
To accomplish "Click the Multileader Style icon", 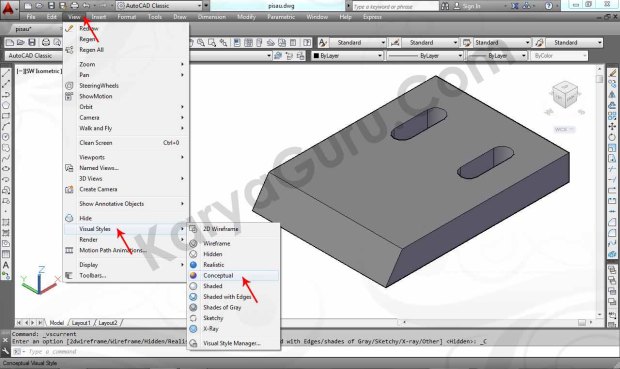I will pos(539,42).
